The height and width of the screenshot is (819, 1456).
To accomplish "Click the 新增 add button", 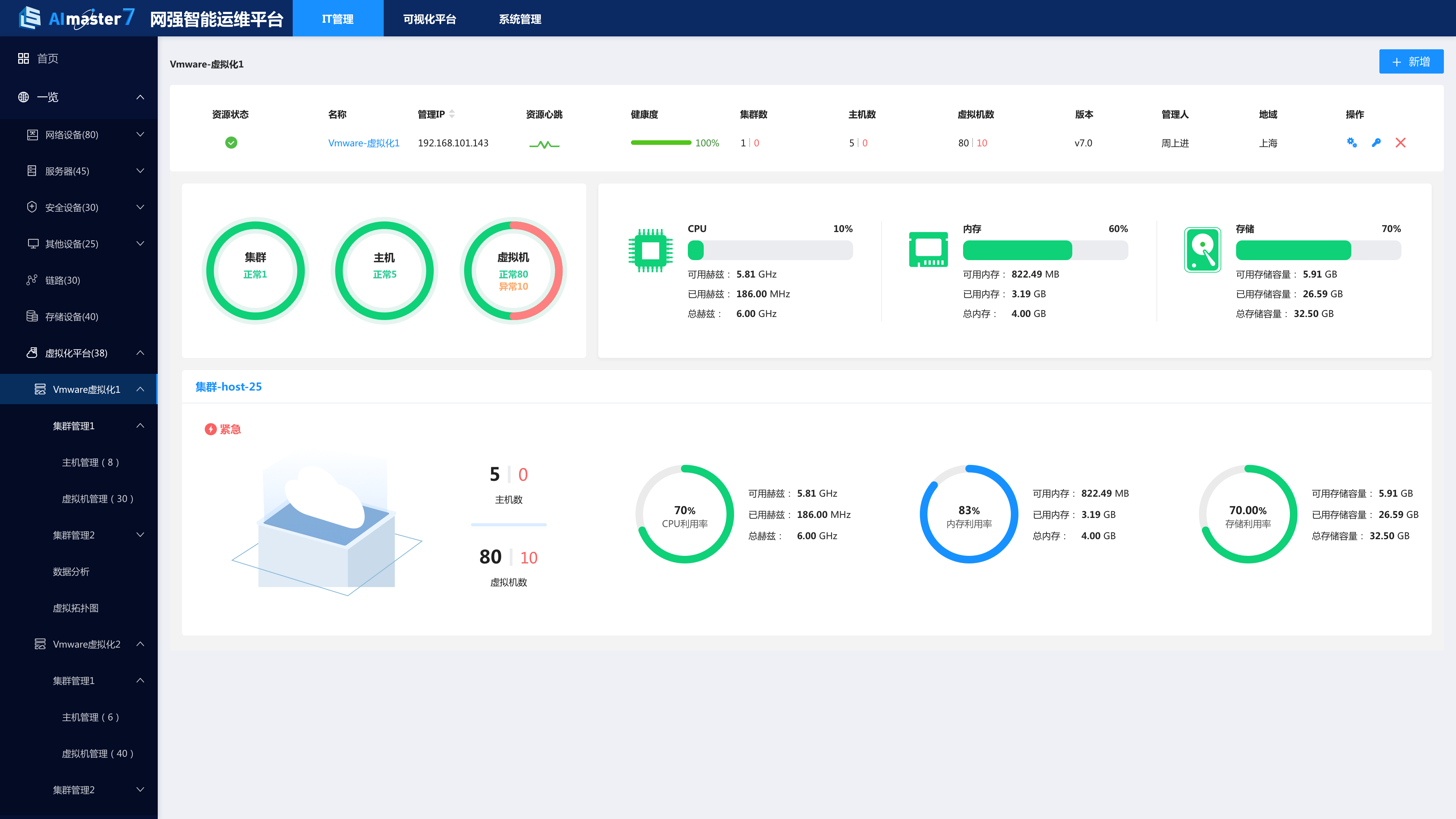I will point(1411,61).
